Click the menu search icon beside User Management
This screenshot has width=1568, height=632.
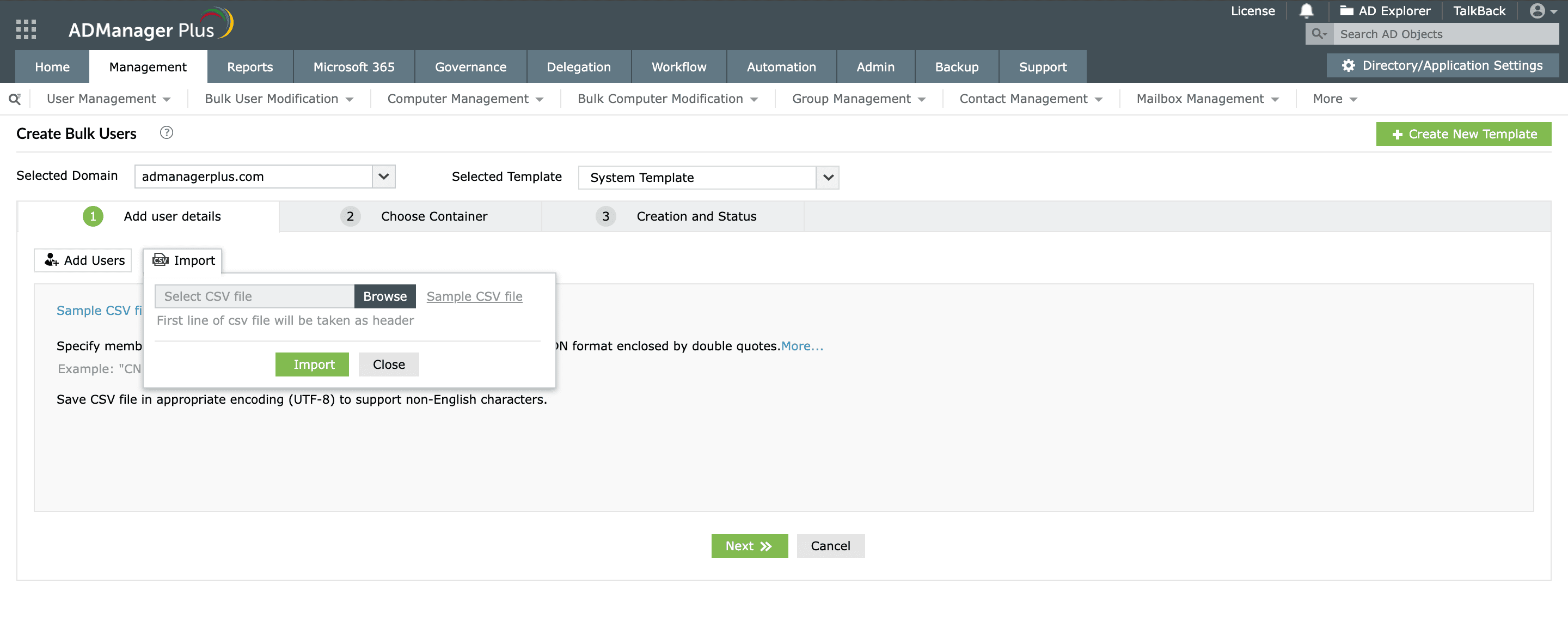tap(15, 99)
